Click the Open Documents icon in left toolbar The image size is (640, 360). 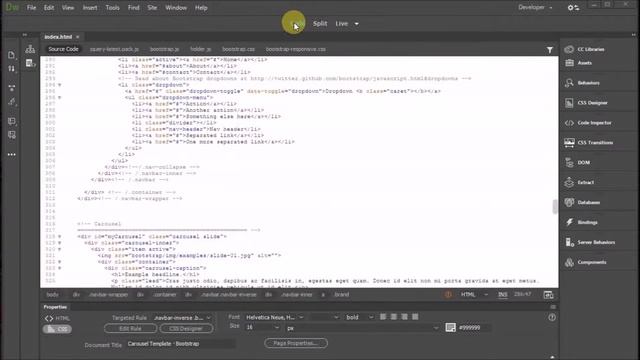tap(11, 55)
